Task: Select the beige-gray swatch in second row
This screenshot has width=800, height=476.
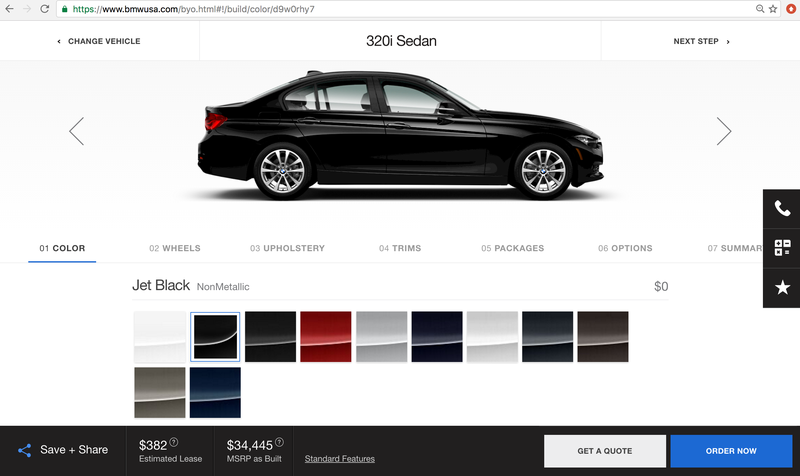Action: [x=160, y=392]
